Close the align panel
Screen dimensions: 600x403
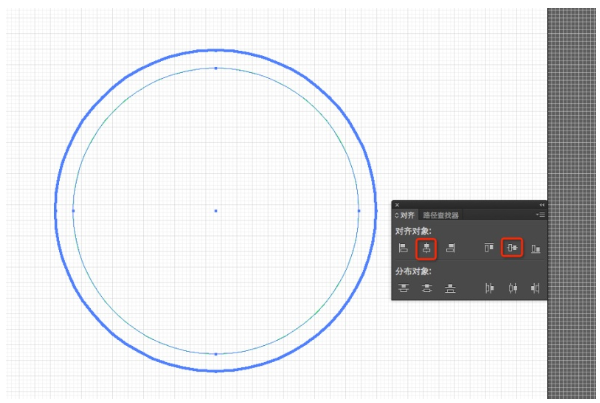click(x=397, y=205)
